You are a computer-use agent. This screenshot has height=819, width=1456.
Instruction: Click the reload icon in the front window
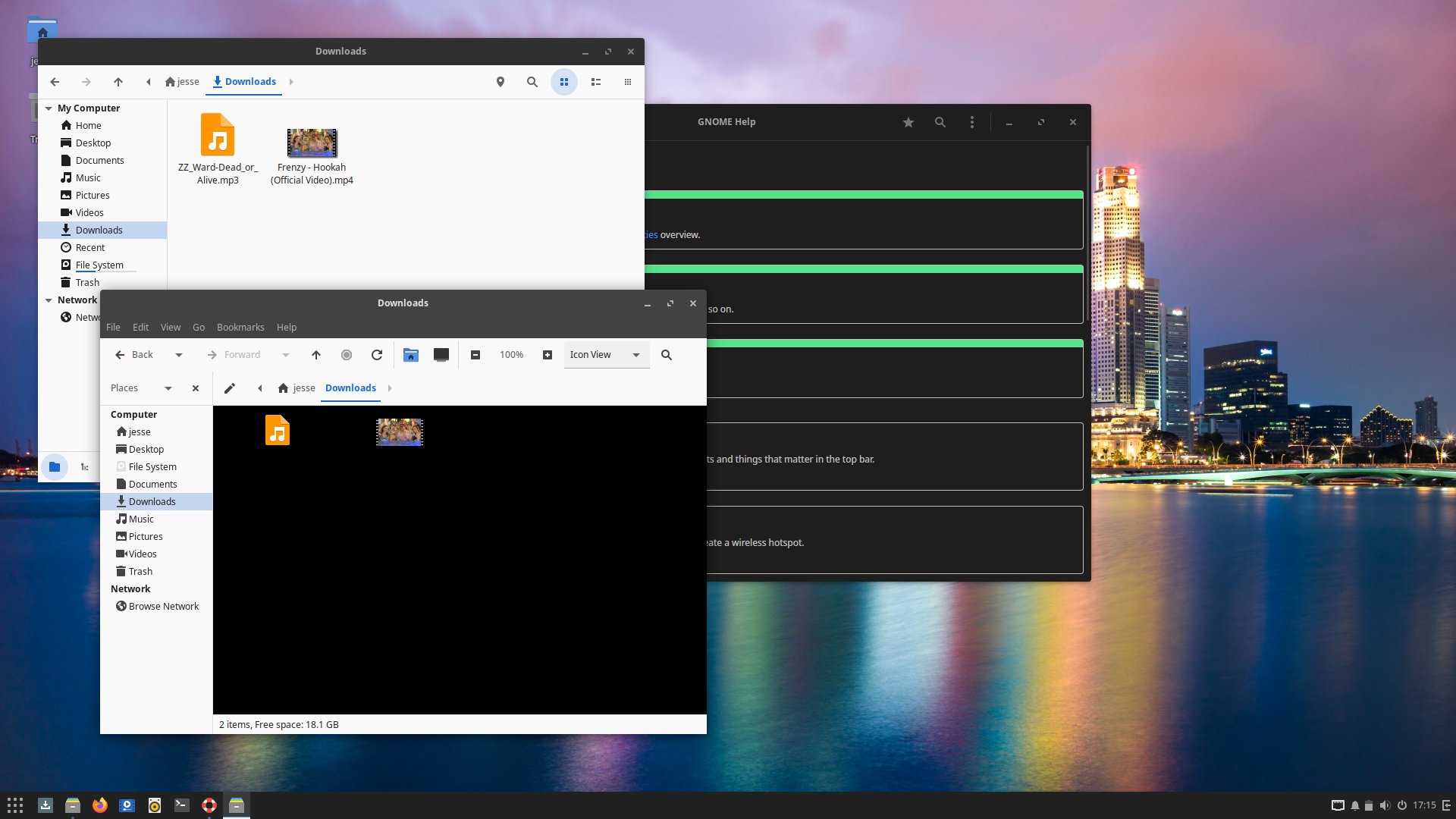377,355
